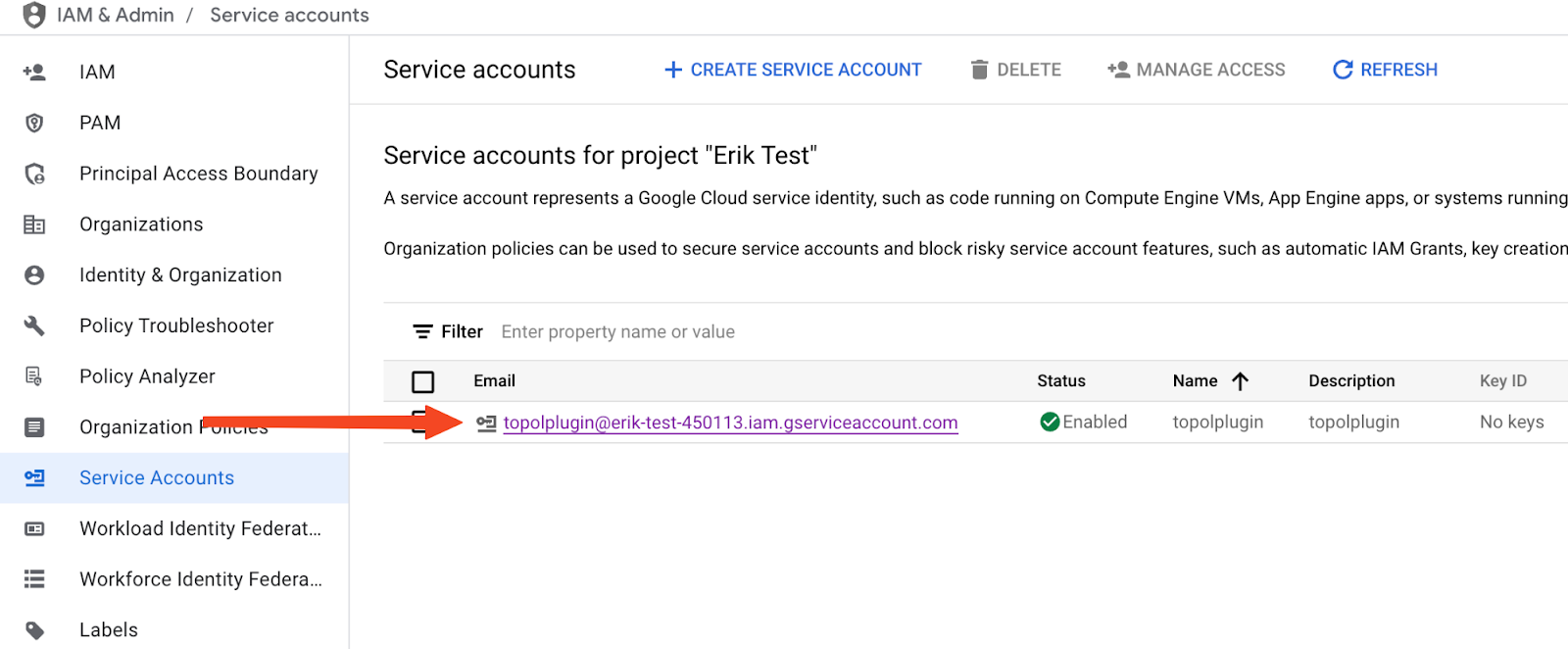Click the PAM shield icon
This screenshot has width=1568, height=649.
pyautogui.click(x=34, y=123)
